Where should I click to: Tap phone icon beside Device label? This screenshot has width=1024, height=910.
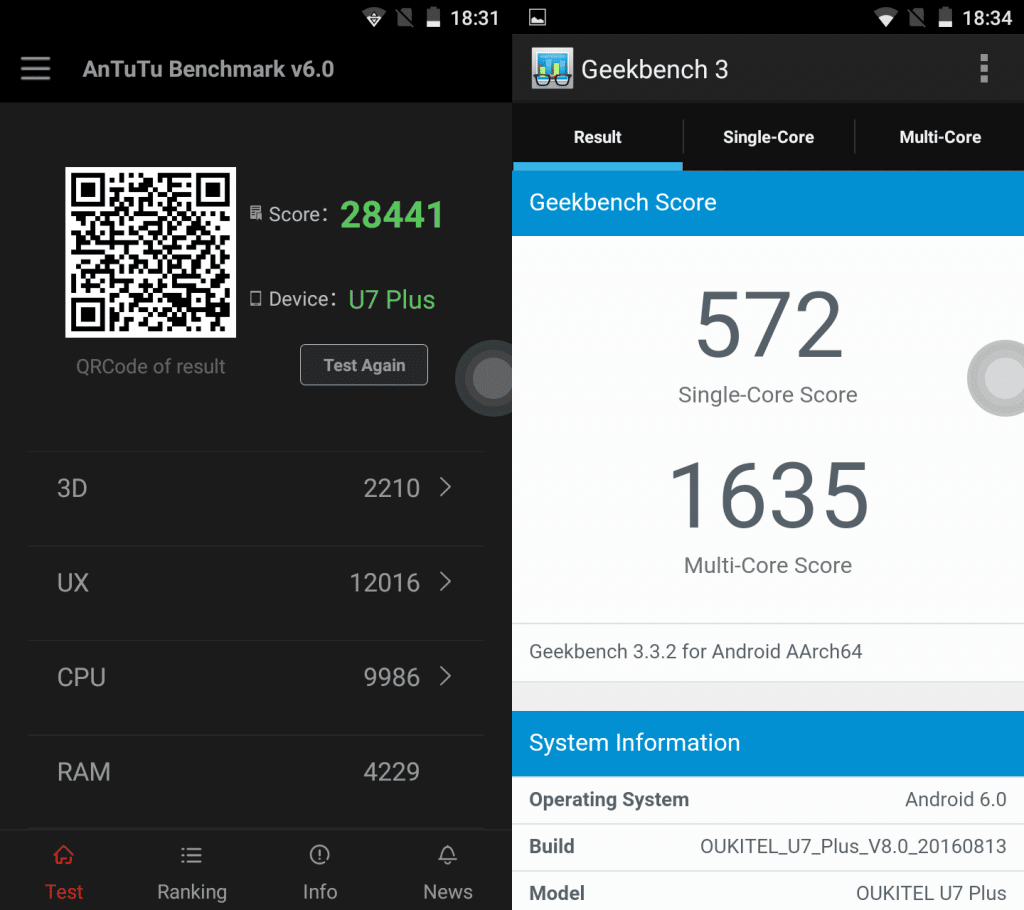pyautogui.click(x=256, y=299)
